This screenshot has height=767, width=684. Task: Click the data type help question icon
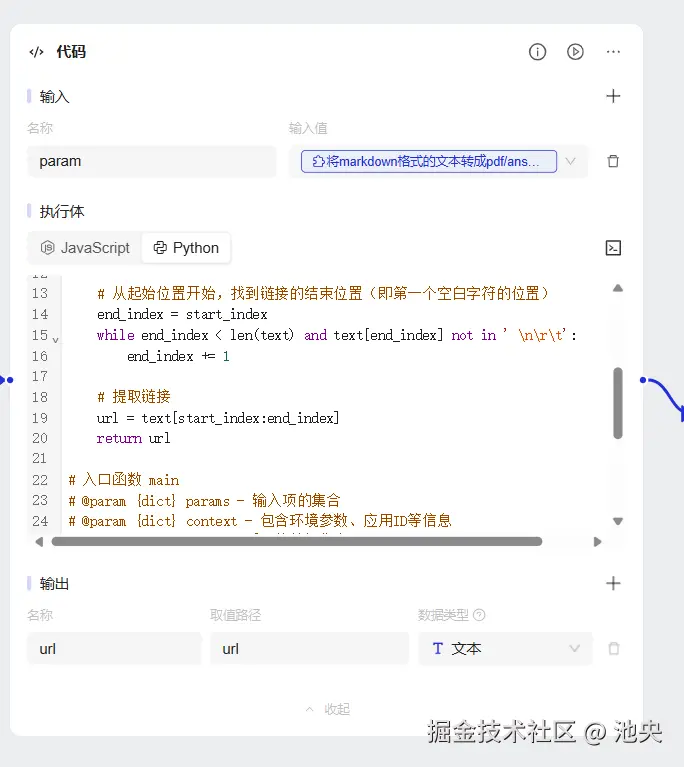(x=479, y=615)
